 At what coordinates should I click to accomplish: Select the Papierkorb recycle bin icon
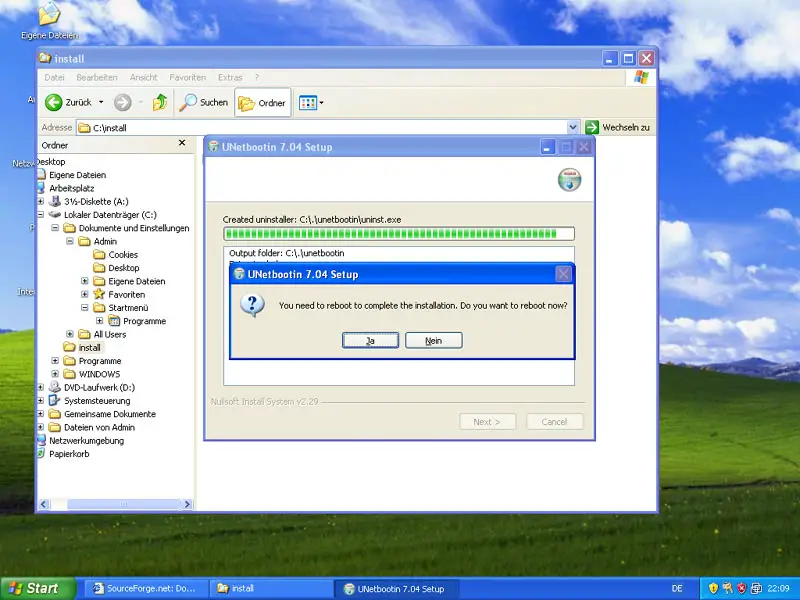tap(41, 454)
